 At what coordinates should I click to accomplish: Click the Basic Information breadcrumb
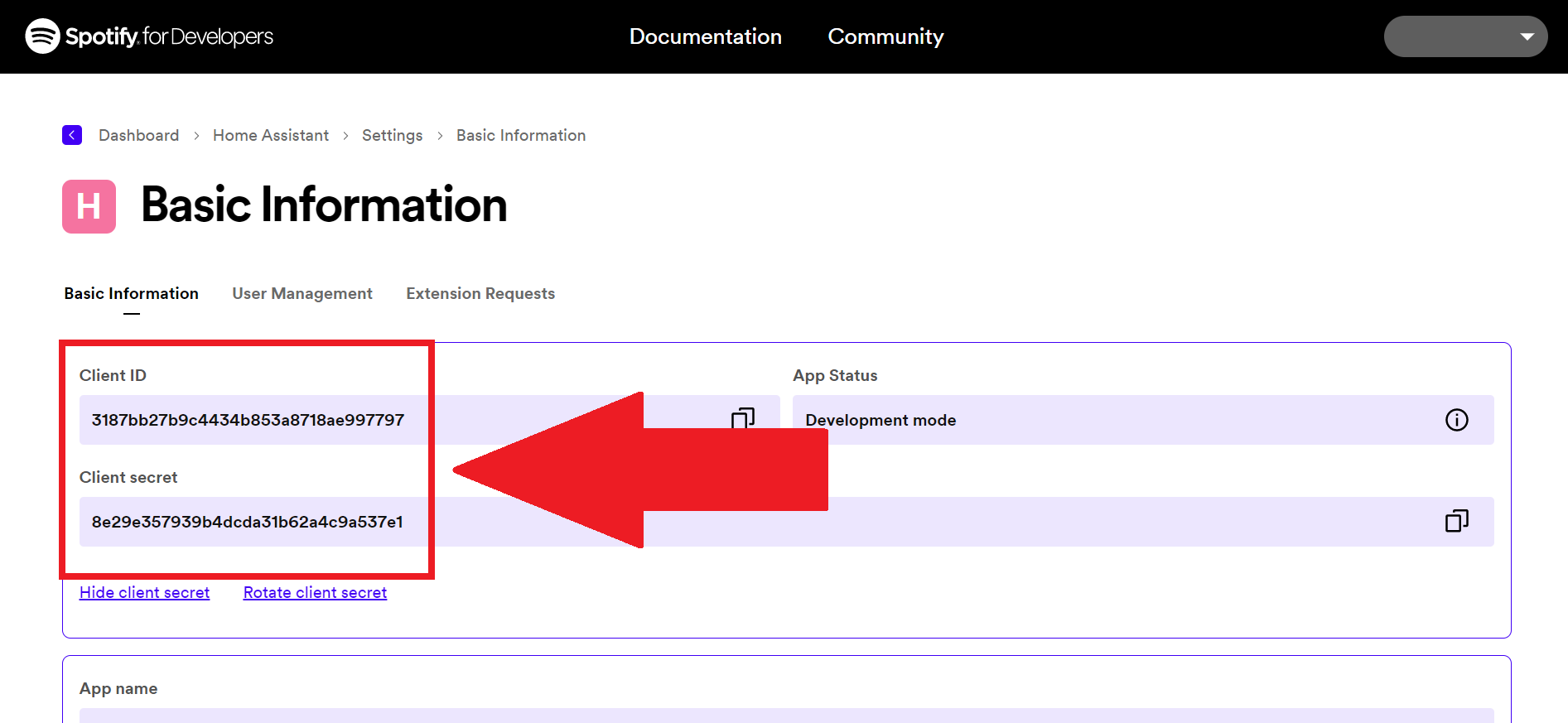tap(521, 135)
